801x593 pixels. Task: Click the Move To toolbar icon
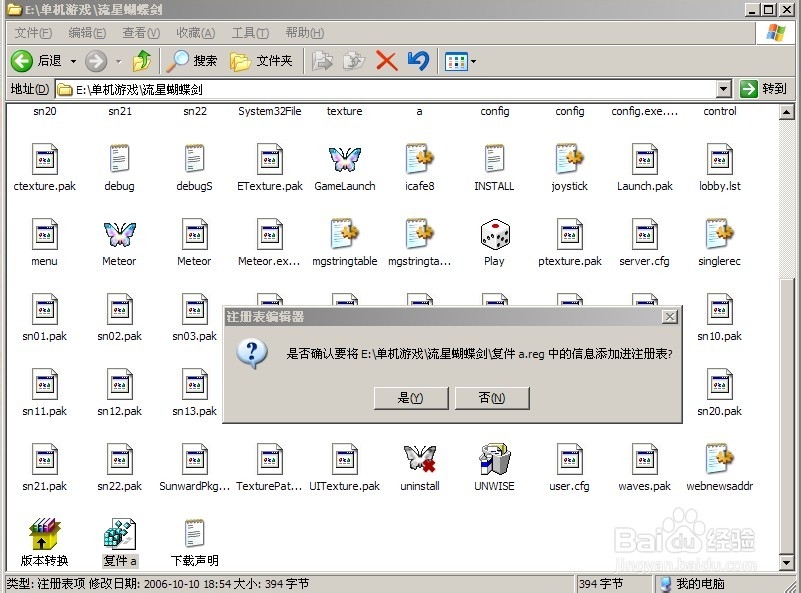(x=322, y=61)
